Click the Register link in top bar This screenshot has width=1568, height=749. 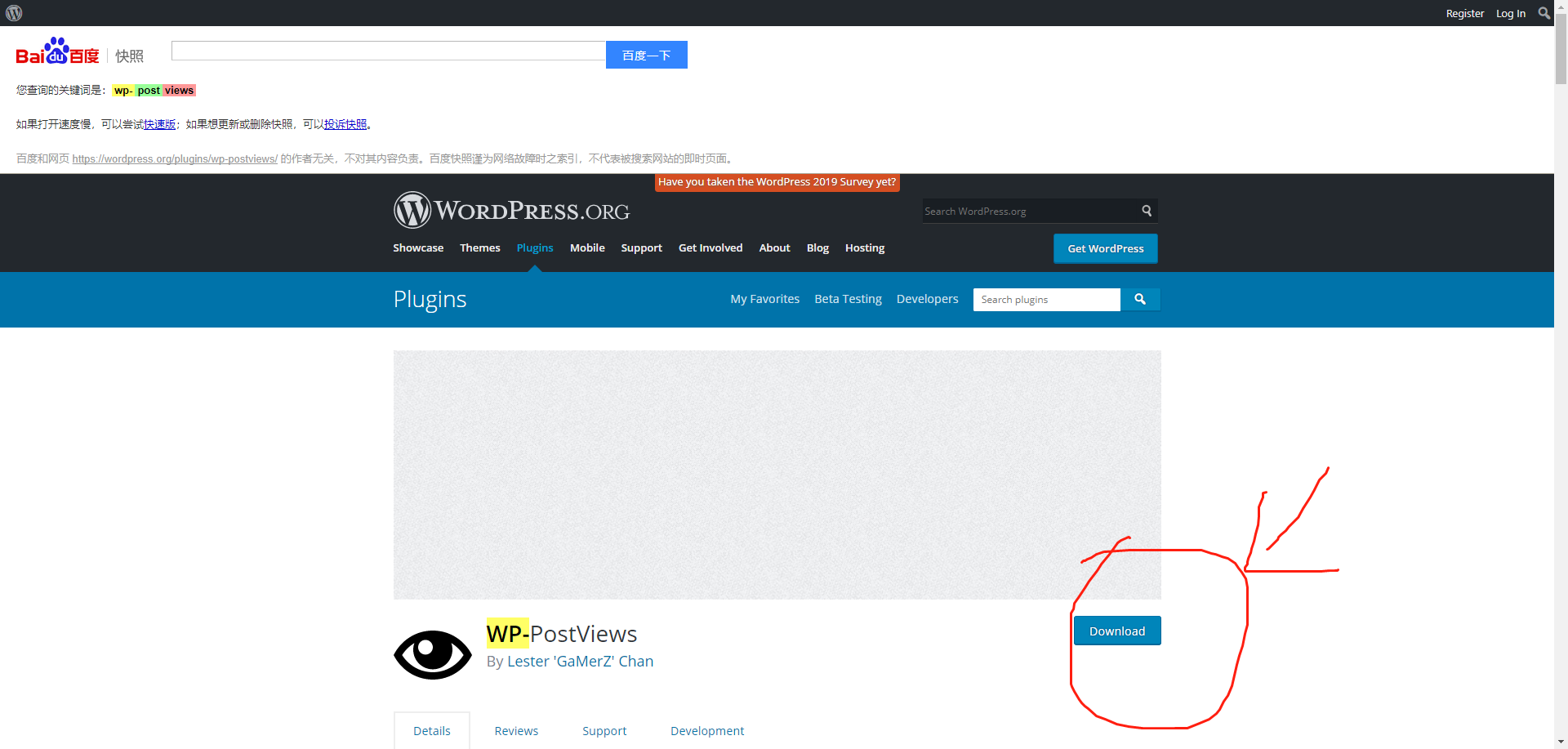pyautogui.click(x=1465, y=13)
